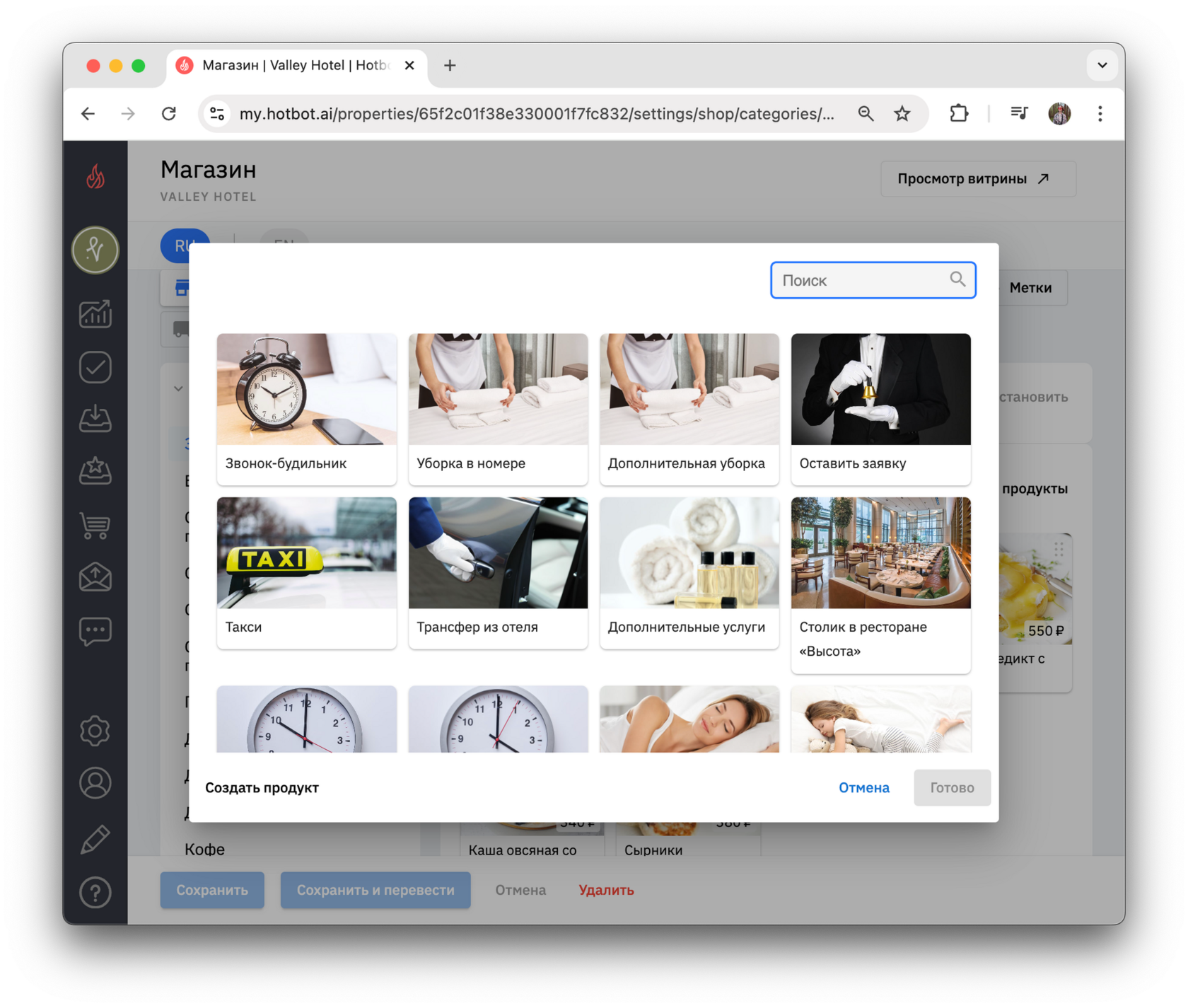Click the Готово button
Screen dimensions: 1188x1008
(x=952, y=788)
